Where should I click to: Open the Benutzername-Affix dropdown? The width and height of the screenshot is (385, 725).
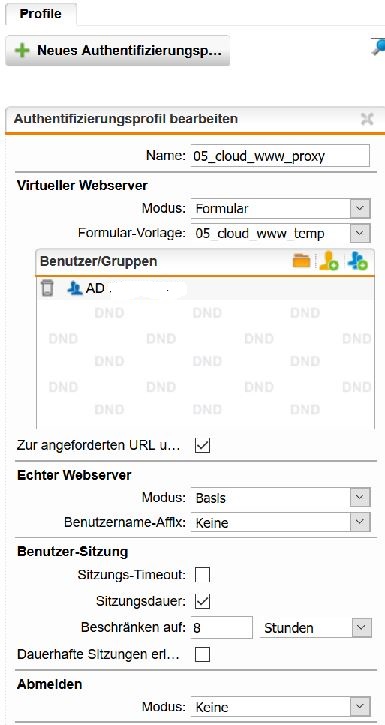coord(281,523)
